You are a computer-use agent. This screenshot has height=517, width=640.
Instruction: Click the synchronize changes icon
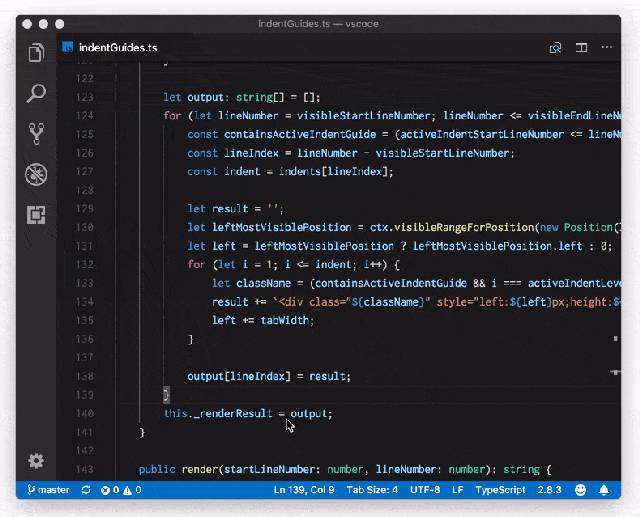[x=86, y=490]
